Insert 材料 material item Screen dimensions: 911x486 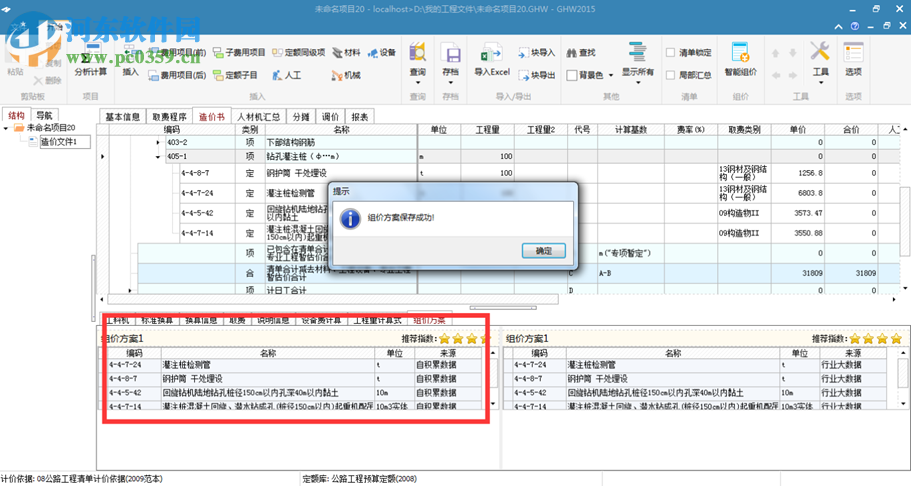point(346,53)
